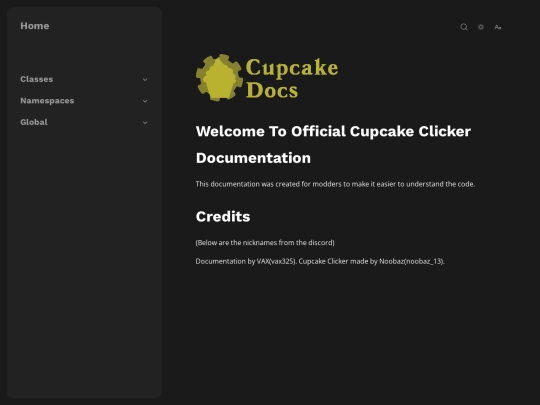Open the font size adjustment icon
Screen dimensions: 540x405
click(x=498, y=27)
